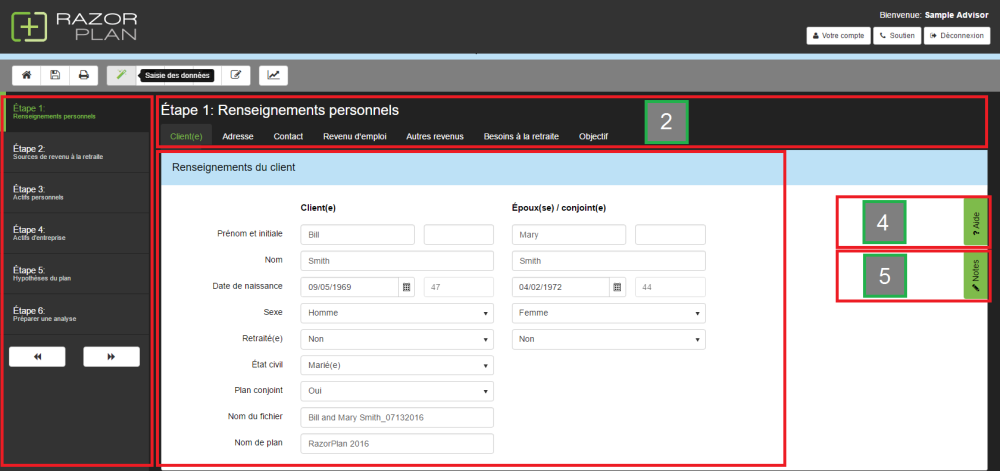
Task: Click the spouse's middle initial field
Action: [670, 235]
